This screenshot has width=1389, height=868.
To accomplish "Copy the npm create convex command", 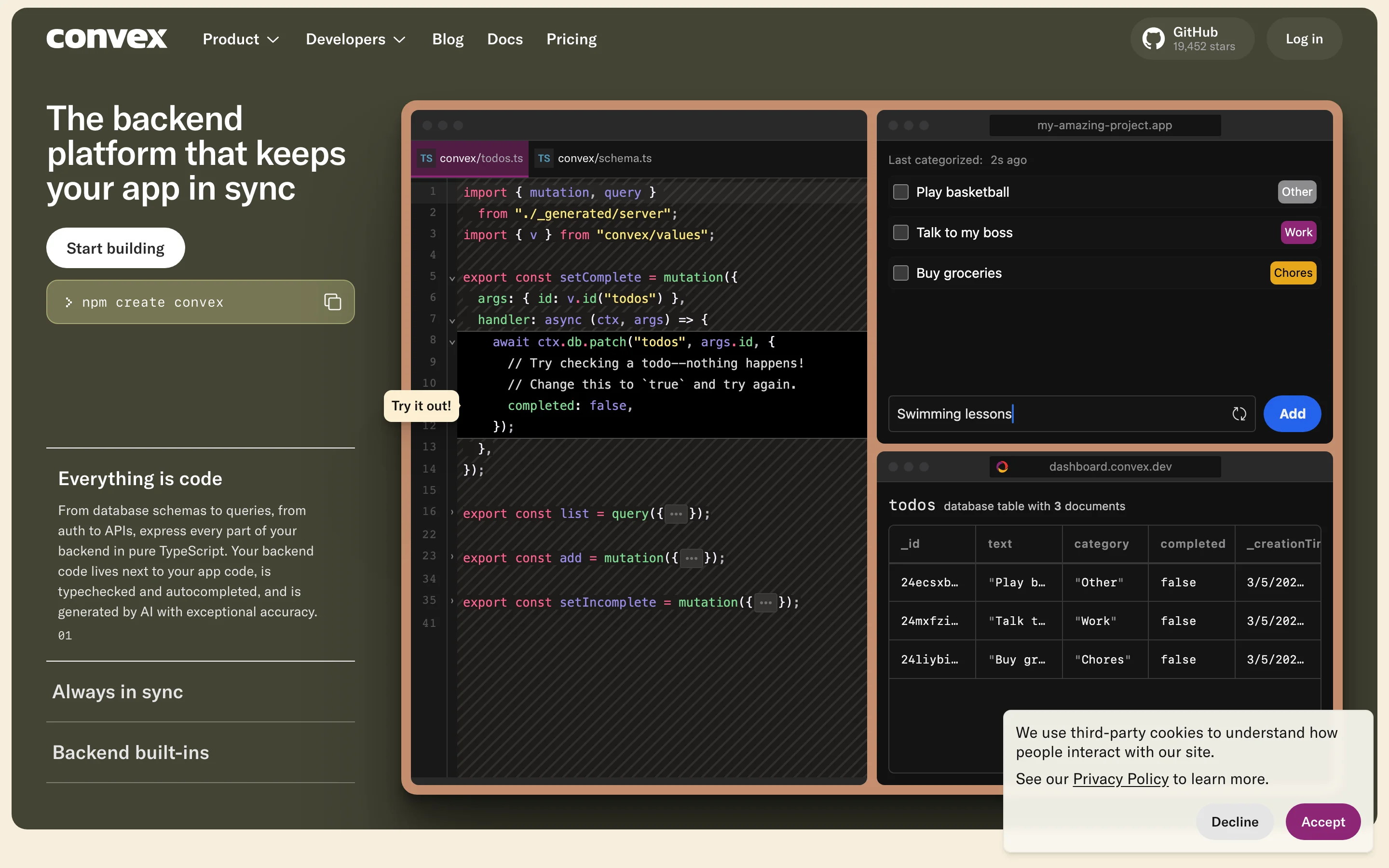I will coord(332,302).
